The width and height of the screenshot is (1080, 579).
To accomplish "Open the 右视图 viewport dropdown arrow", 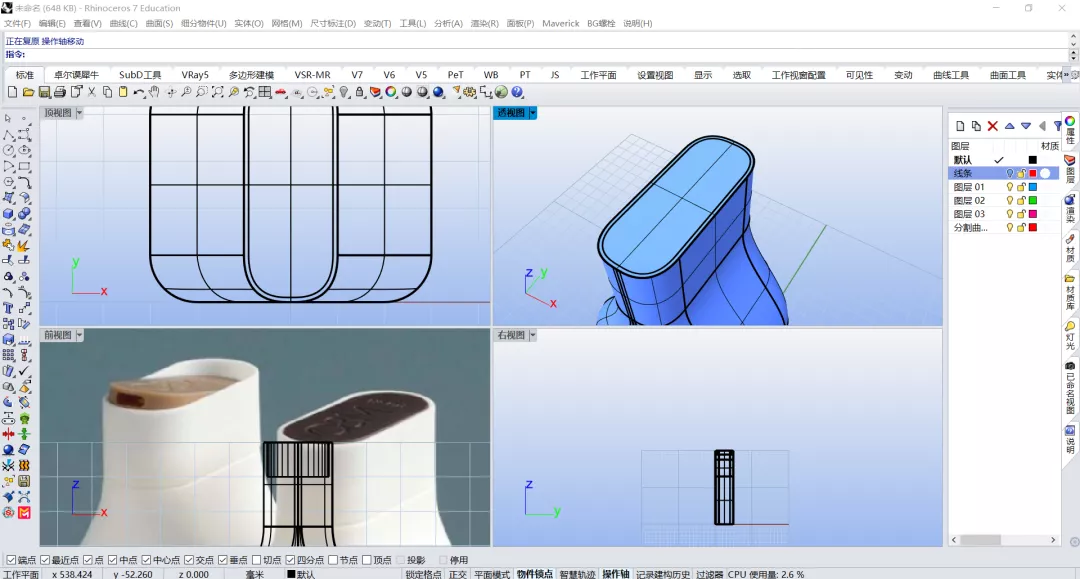I will (x=532, y=335).
